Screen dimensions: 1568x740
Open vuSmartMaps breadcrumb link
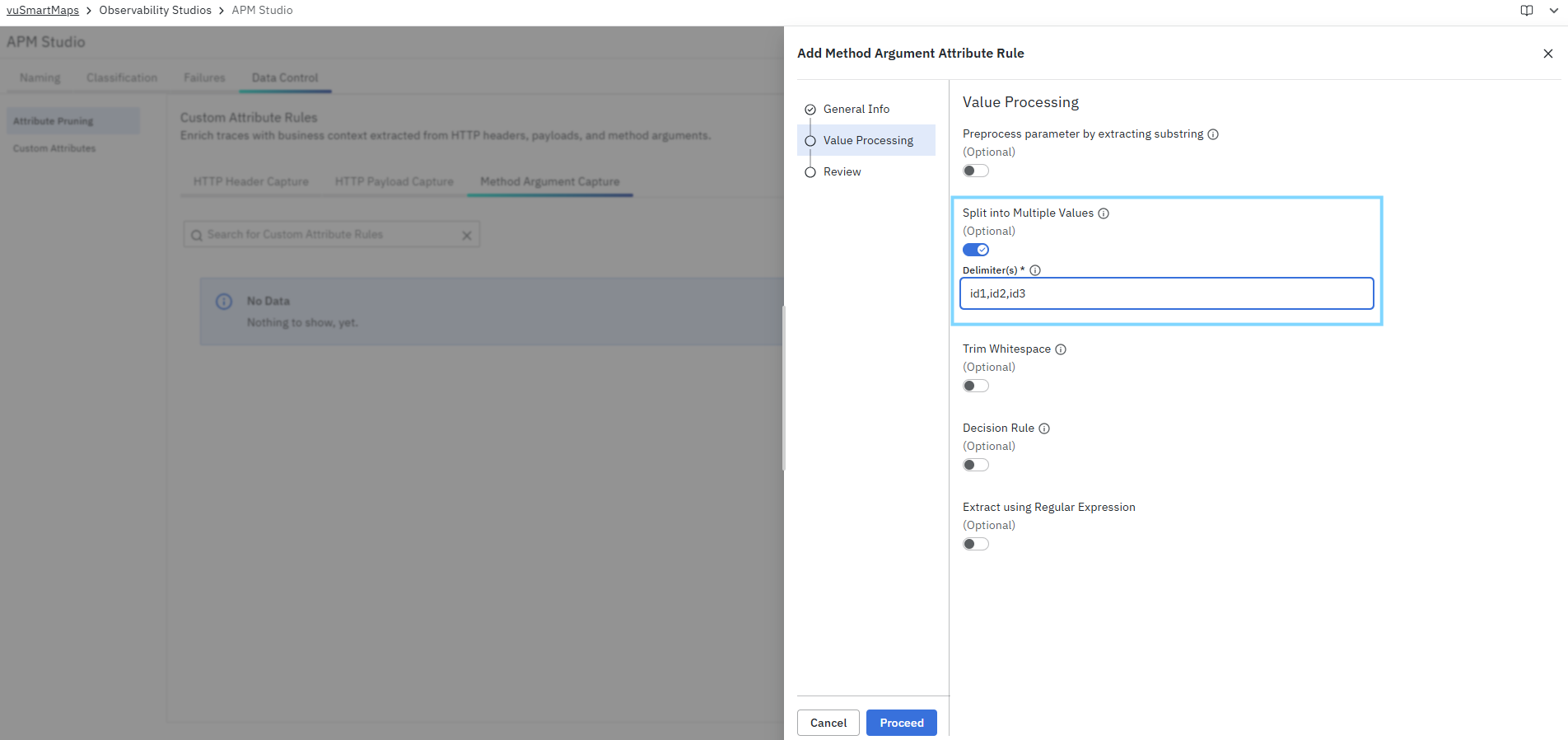[43, 11]
